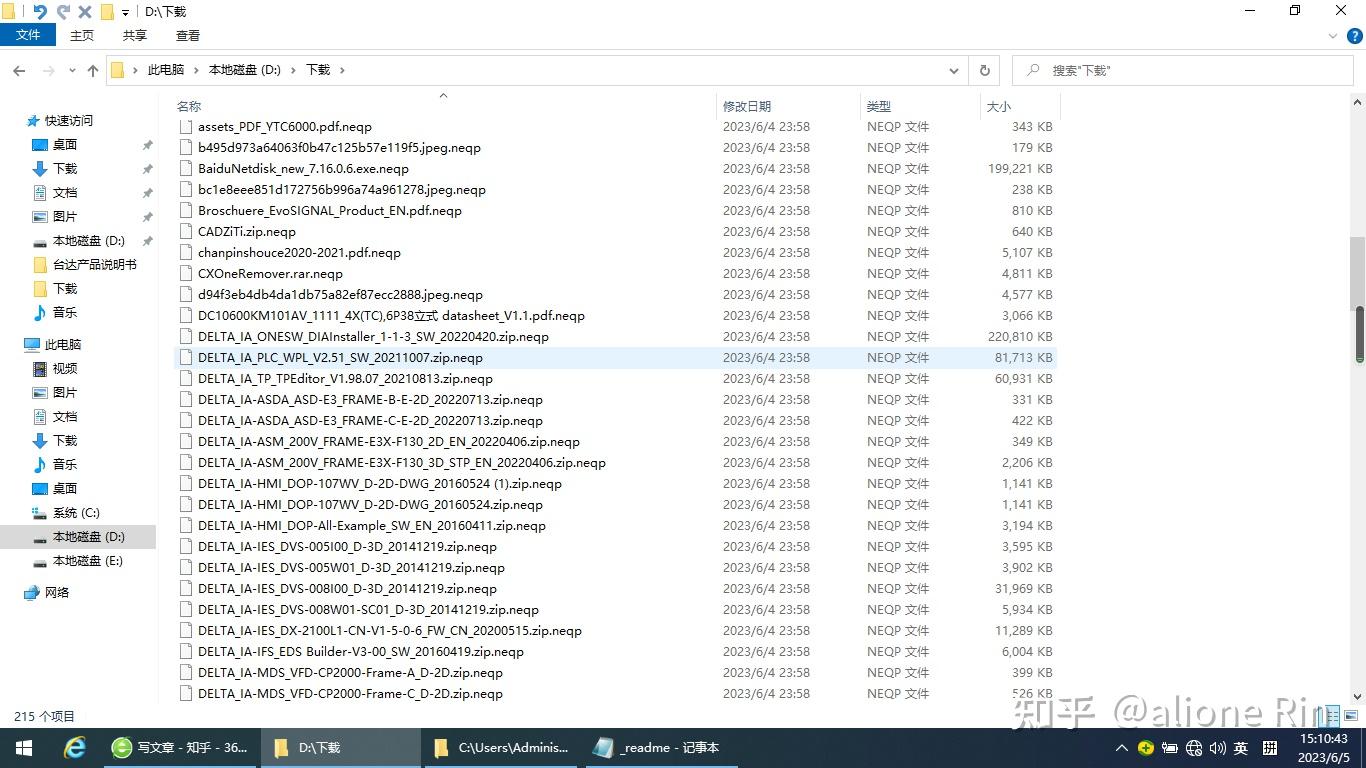Switch to the _readme - 记事本 Notepad window
The height and width of the screenshot is (768, 1366).
660,748
